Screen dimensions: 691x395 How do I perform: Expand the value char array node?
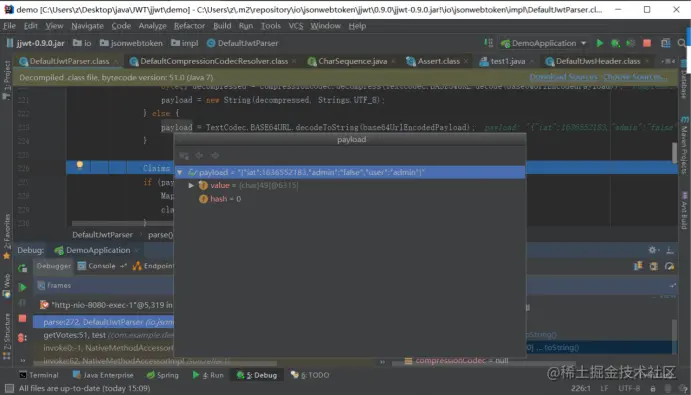191,186
